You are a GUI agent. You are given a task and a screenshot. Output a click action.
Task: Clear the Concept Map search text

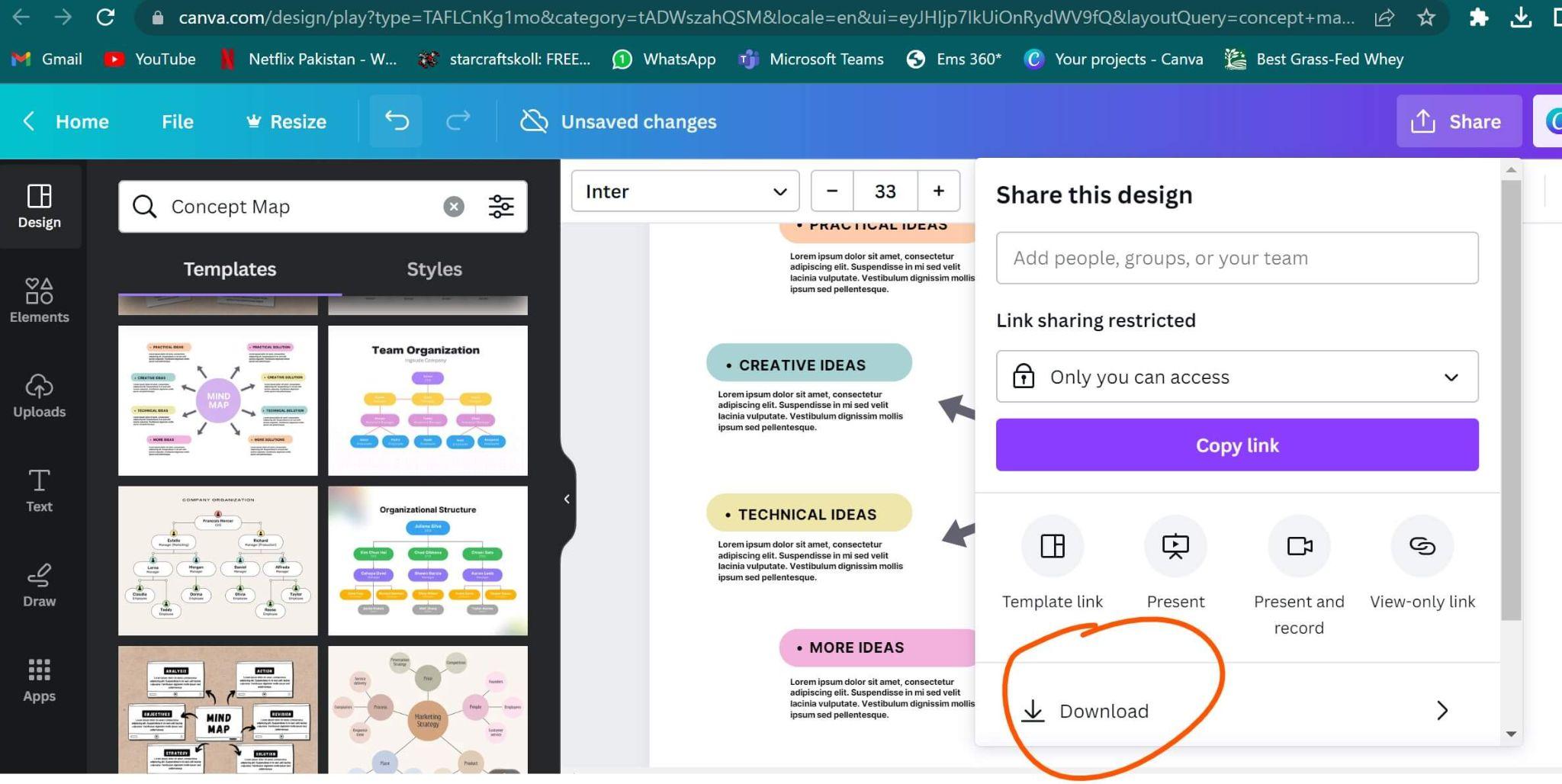pos(454,207)
